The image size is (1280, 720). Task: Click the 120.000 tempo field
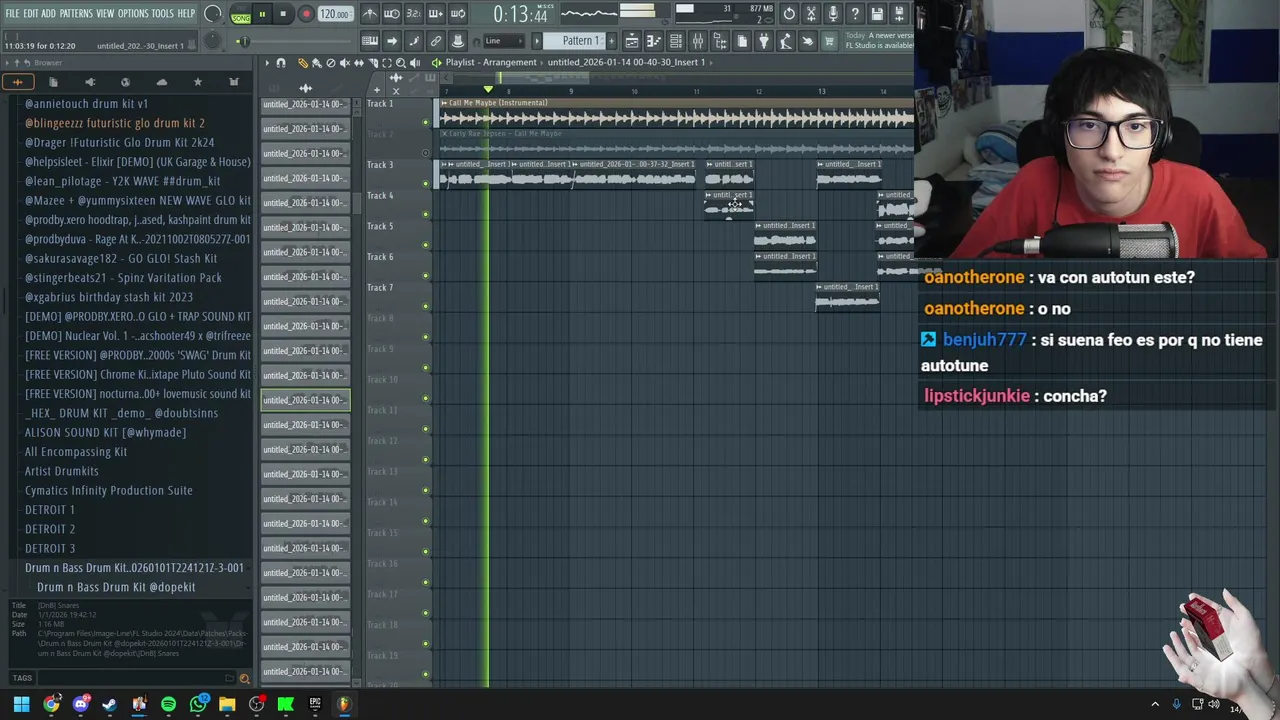(x=334, y=14)
